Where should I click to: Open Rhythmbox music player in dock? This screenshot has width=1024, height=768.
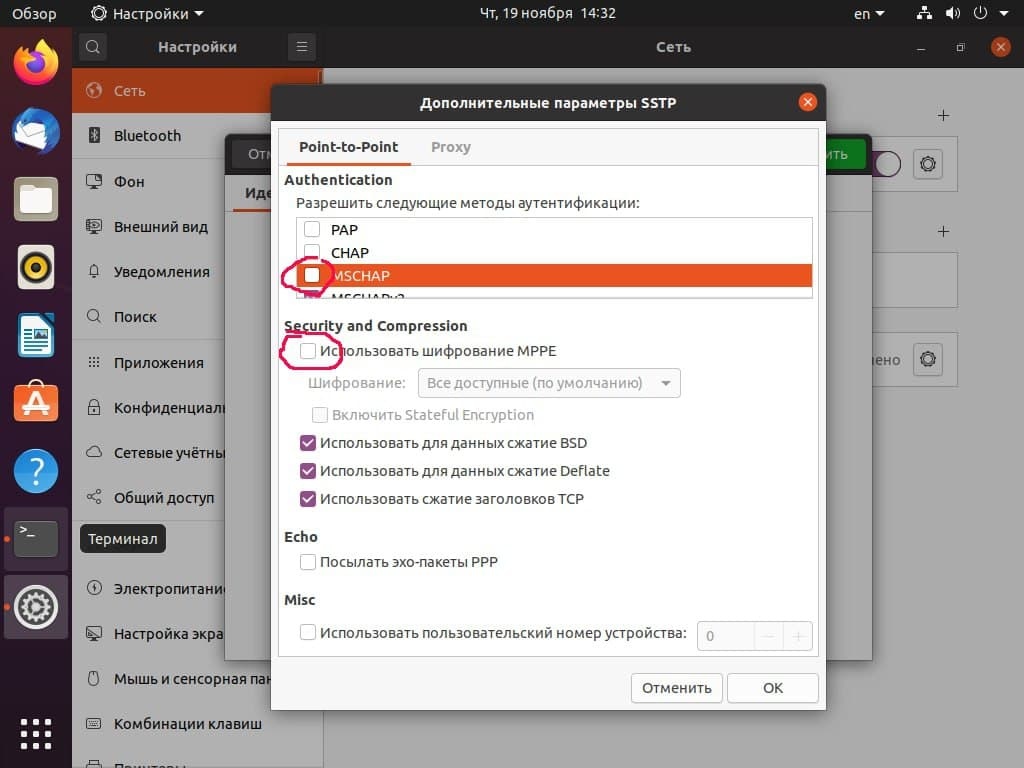(36, 267)
